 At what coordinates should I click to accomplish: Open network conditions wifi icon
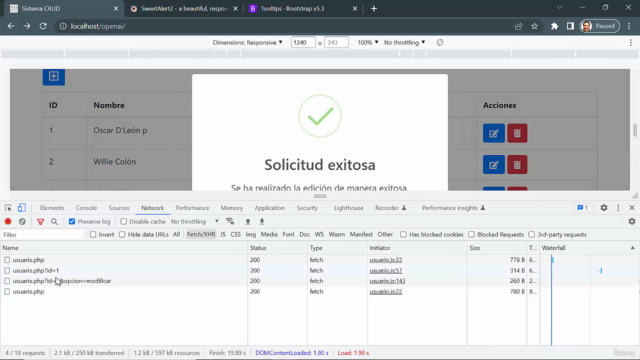(x=230, y=221)
